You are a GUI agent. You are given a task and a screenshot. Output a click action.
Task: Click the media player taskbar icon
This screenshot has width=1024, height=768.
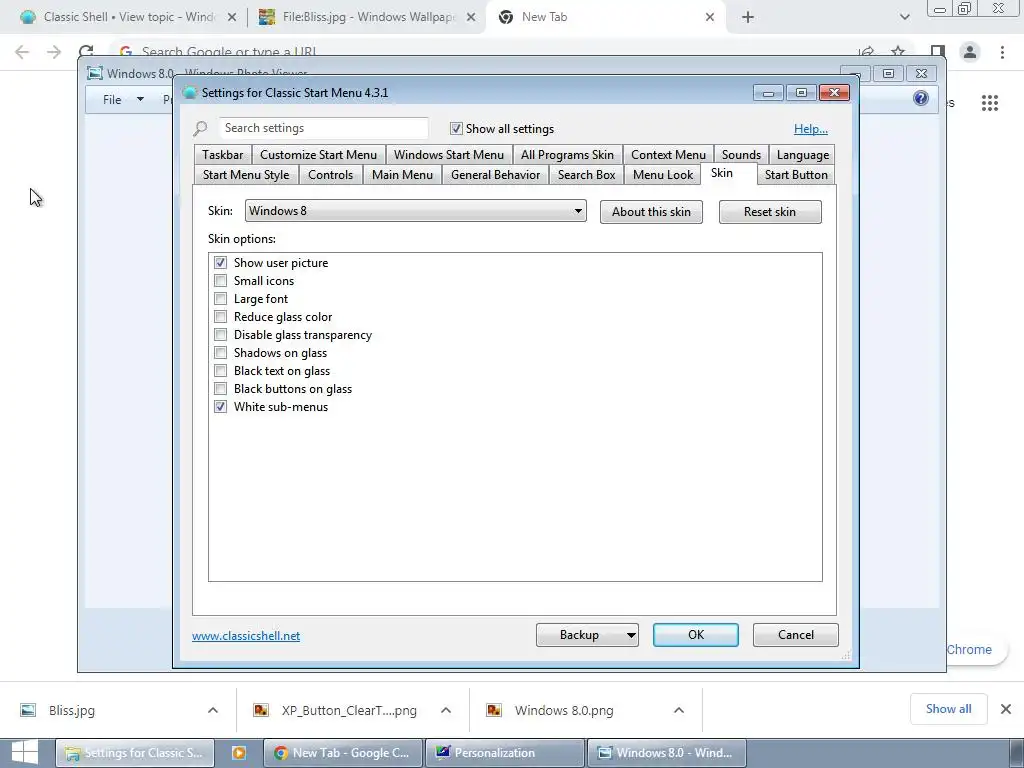coord(238,753)
